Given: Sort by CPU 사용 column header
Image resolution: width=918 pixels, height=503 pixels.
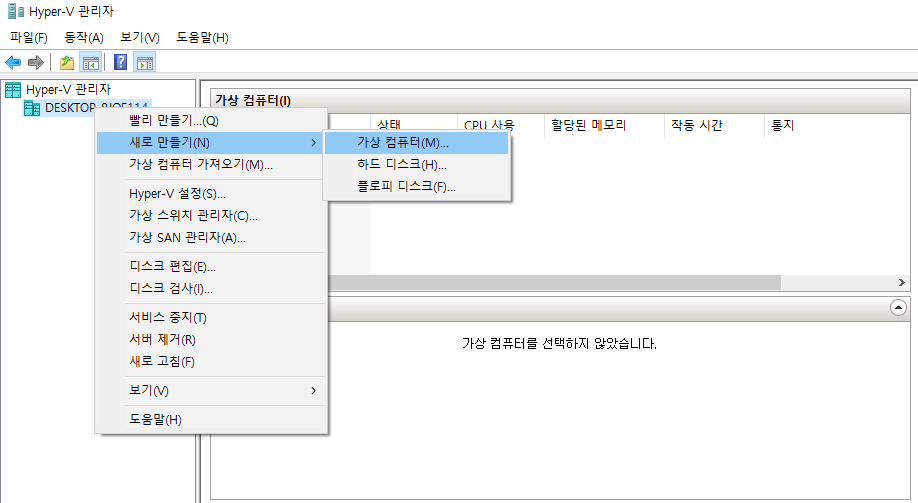Looking at the screenshot, I should click(501, 125).
